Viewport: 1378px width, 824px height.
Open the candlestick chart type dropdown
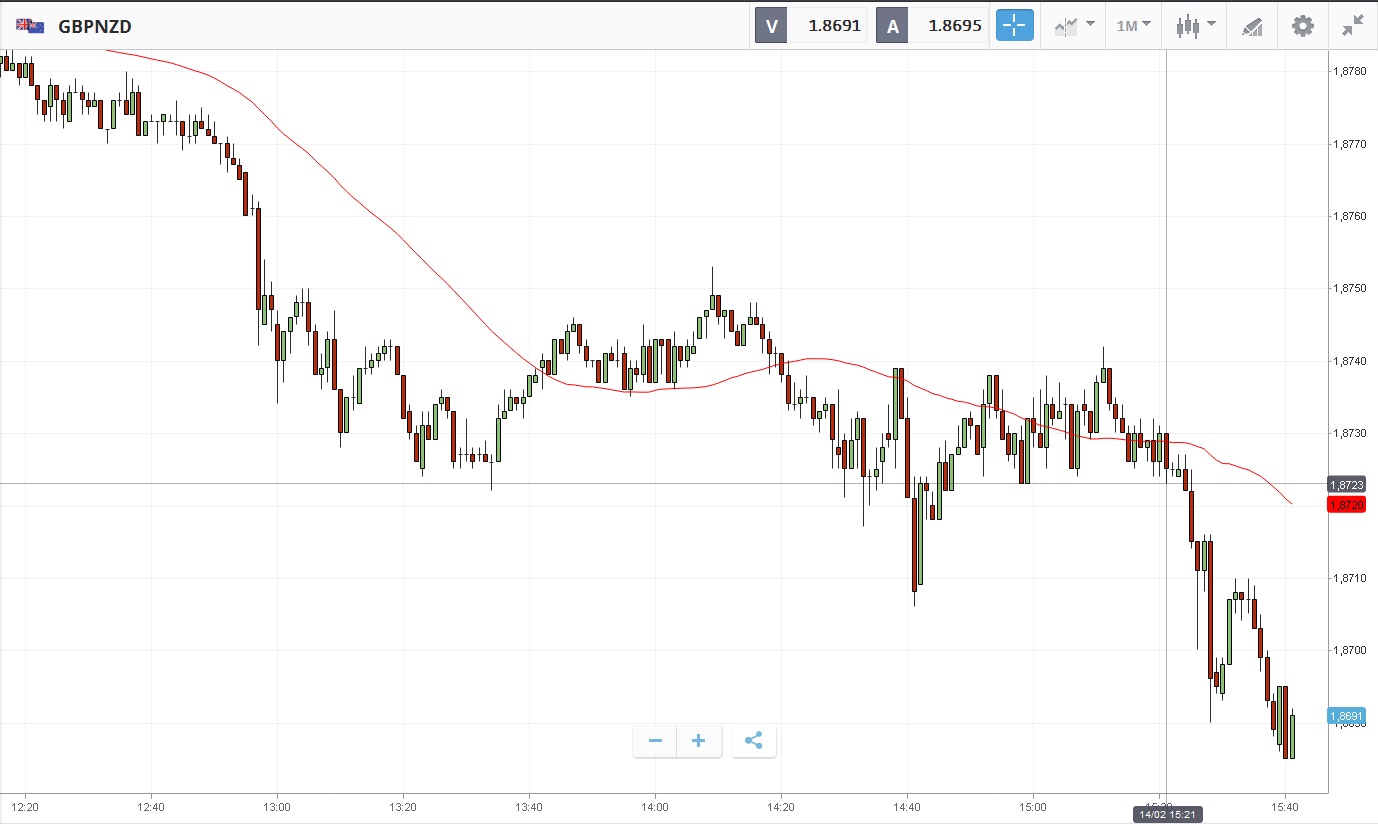pos(1195,26)
